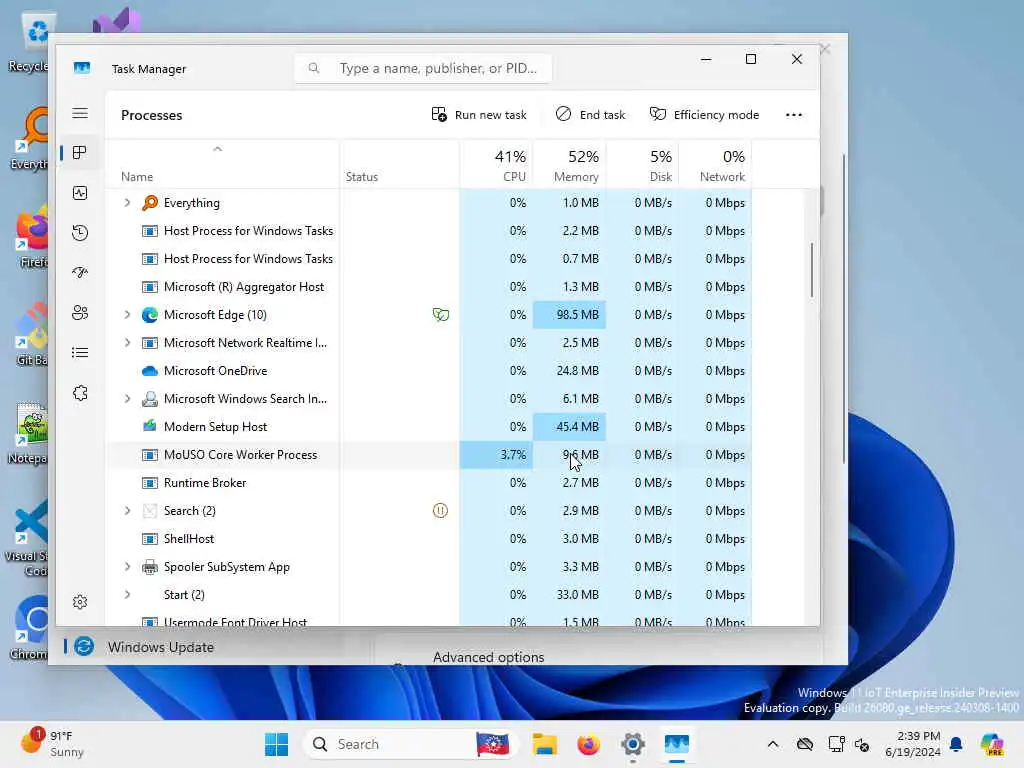Select the Spooler SubSystem App printer icon
Screen dimensions: 1024x768
(150, 567)
